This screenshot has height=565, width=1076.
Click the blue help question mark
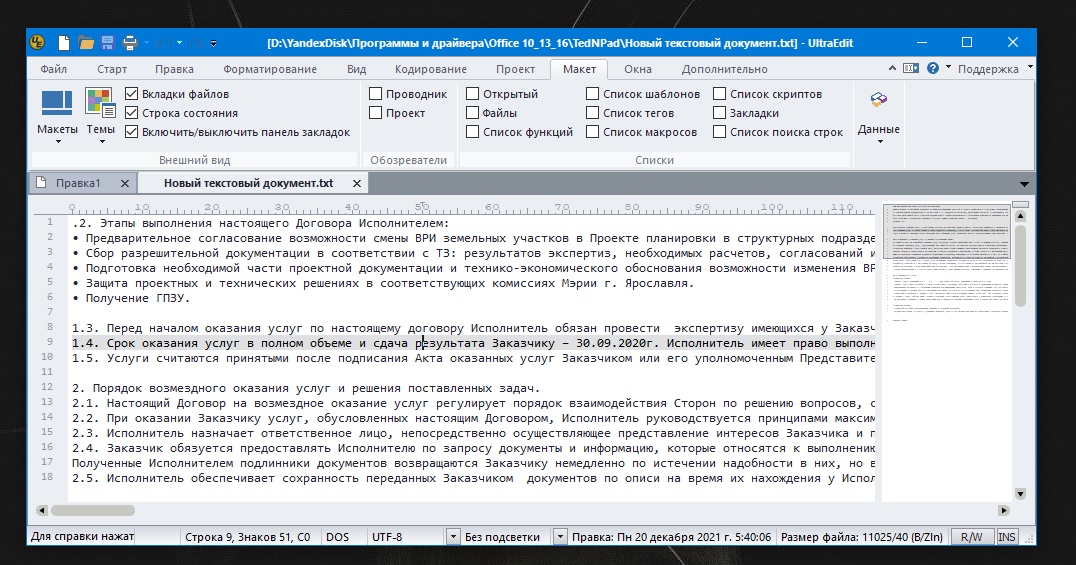[933, 68]
